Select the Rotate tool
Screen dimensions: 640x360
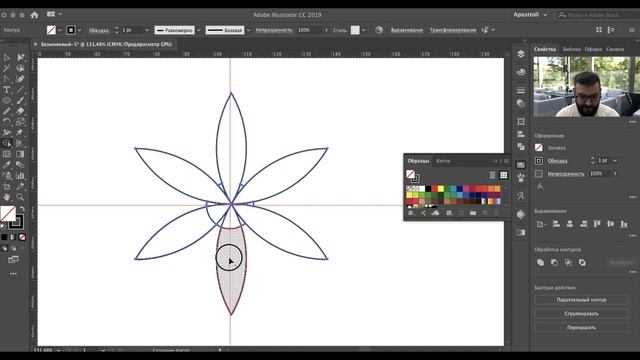pyautogui.click(x=7, y=122)
